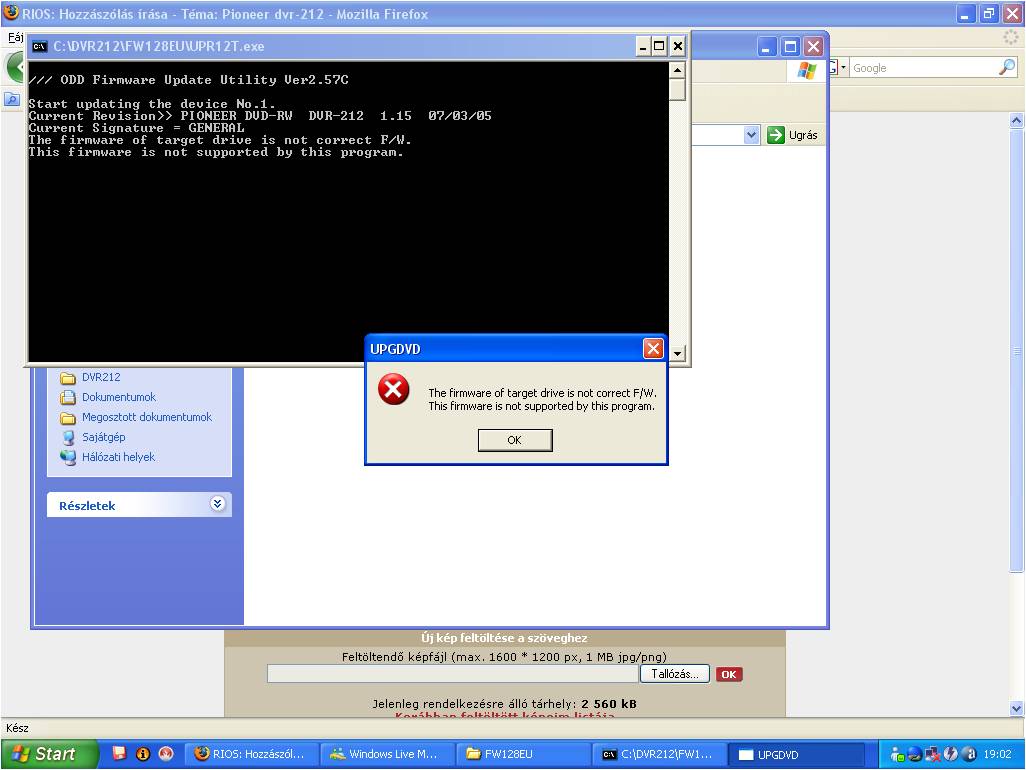Viewport: 1026px width, 770px height.
Task: Click the Kész status bar text
Action: pyautogui.click(x=18, y=728)
